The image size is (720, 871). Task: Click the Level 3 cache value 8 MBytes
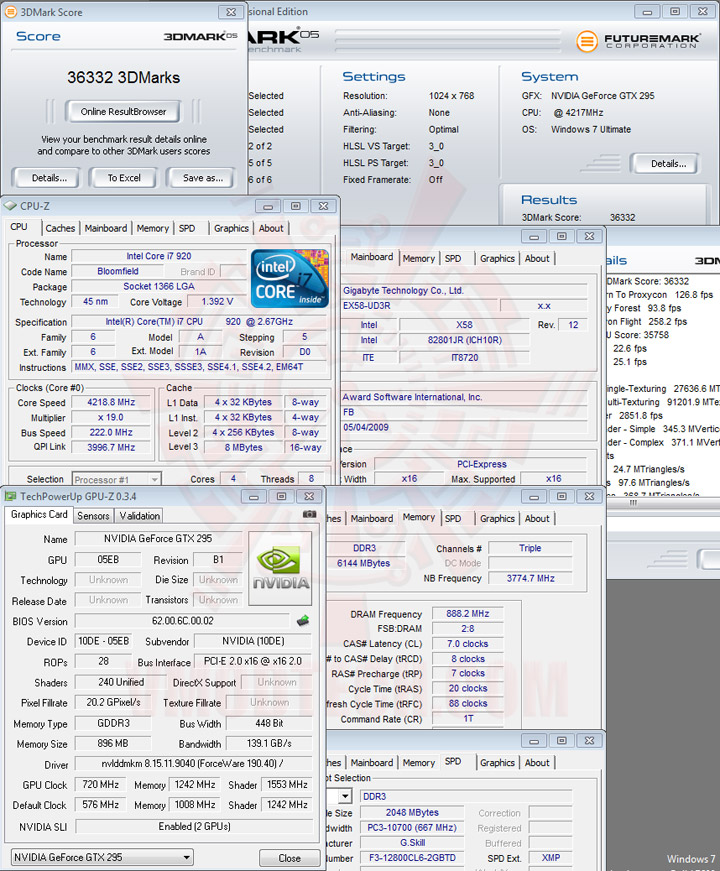(243, 447)
